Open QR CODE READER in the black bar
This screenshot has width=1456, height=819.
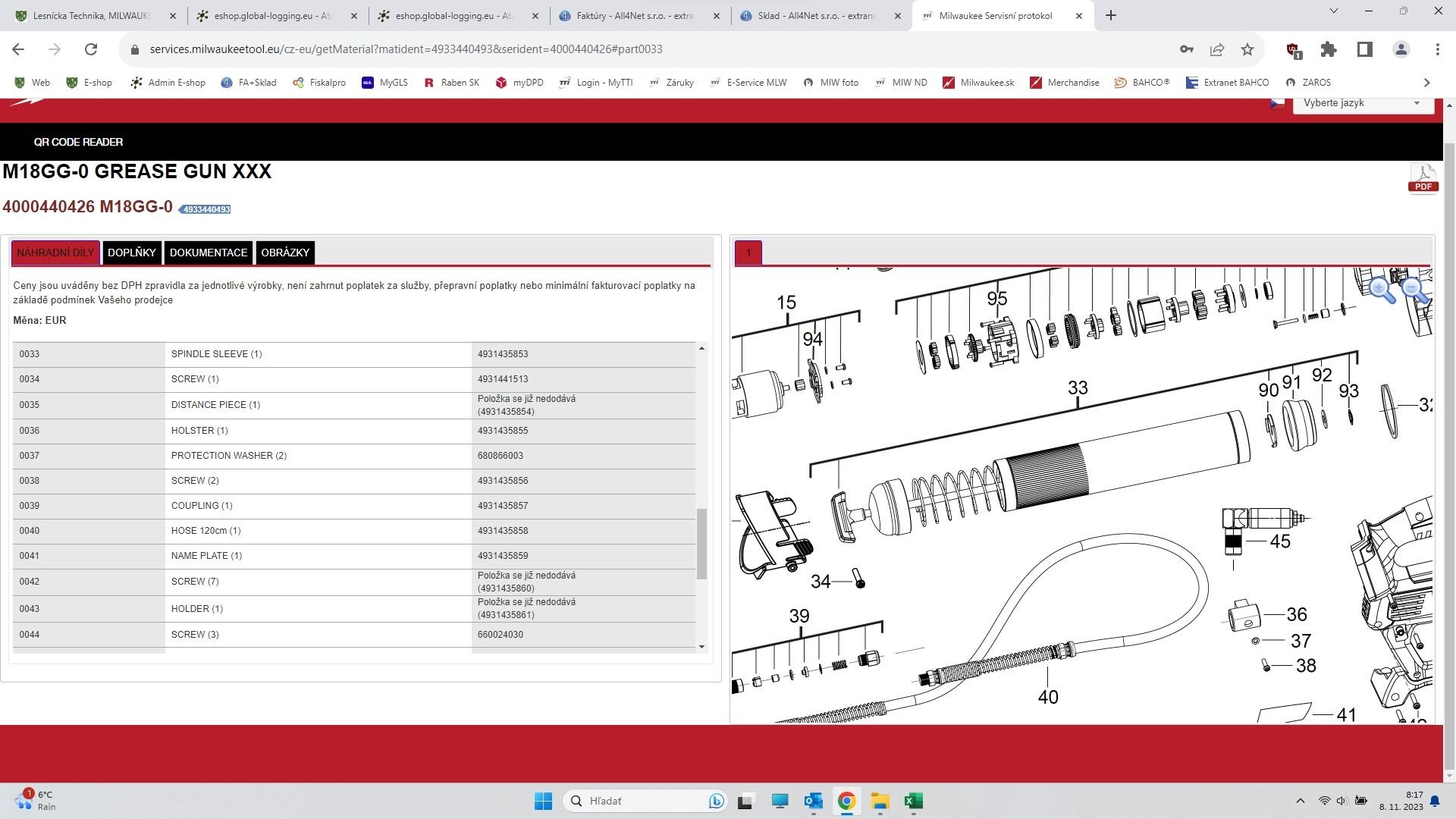[78, 142]
